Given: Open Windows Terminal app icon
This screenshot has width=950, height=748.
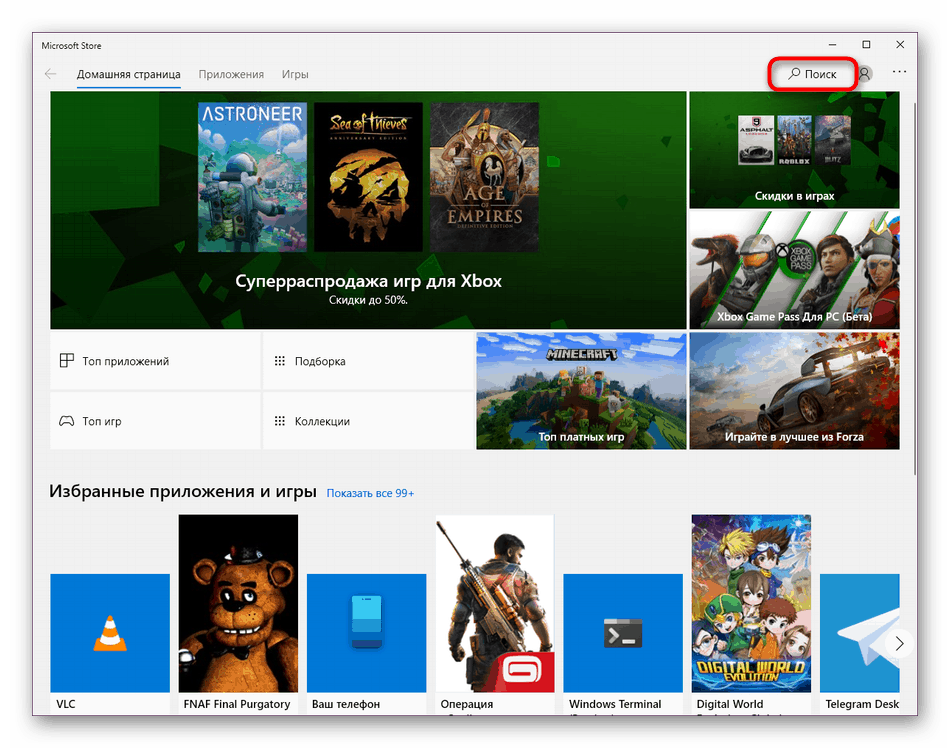Looking at the screenshot, I should pos(623,633).
